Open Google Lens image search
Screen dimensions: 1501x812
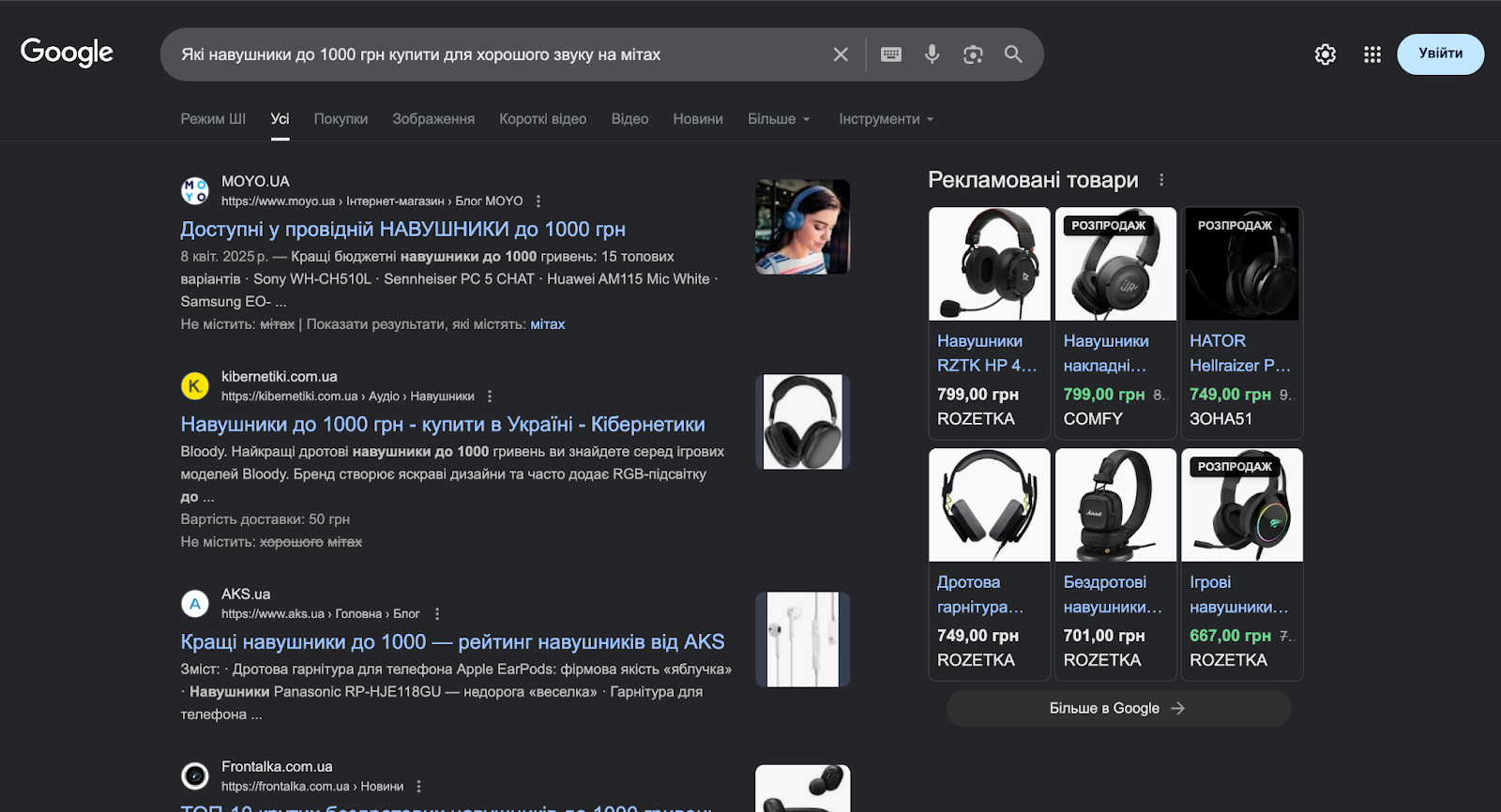tap(973, 54)
